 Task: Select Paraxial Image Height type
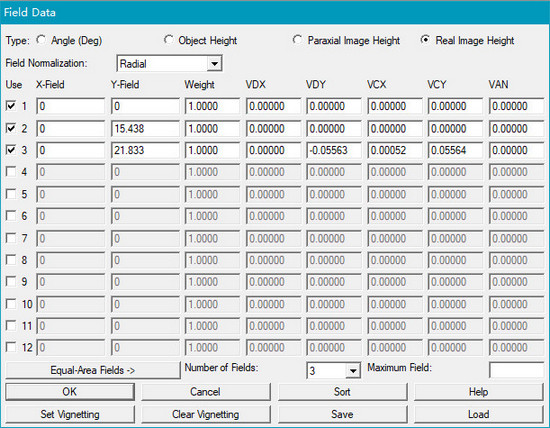297,40
